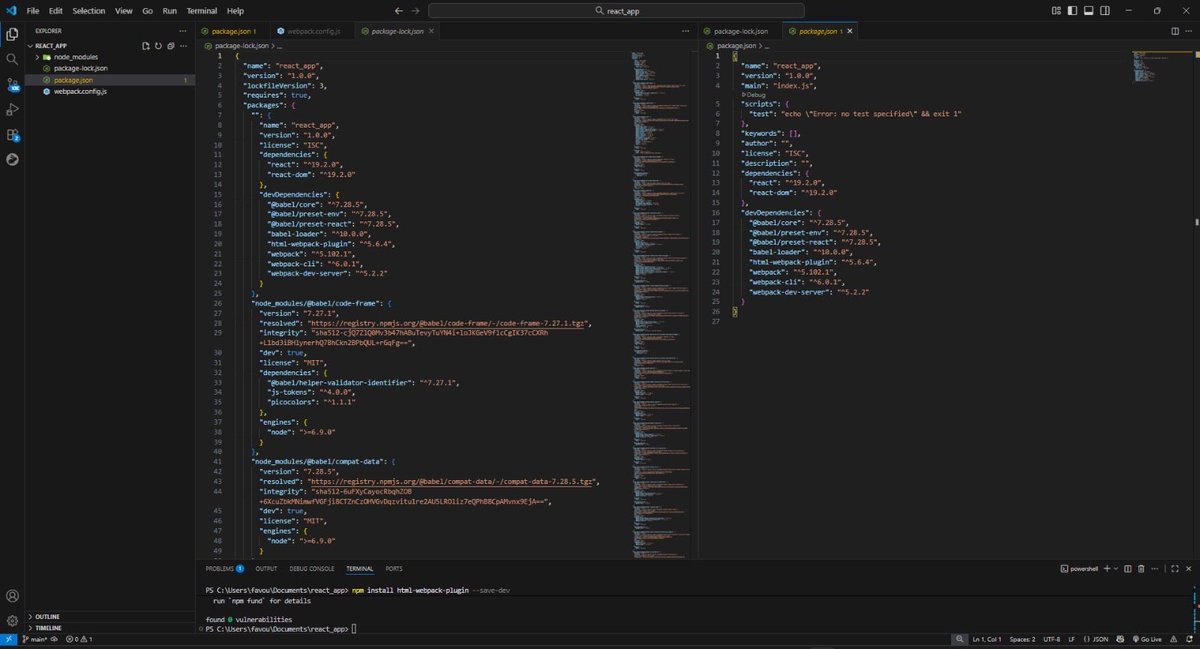Change line ending via LF indicator
Screen dimensions: 1200x649
[1072, 639]
